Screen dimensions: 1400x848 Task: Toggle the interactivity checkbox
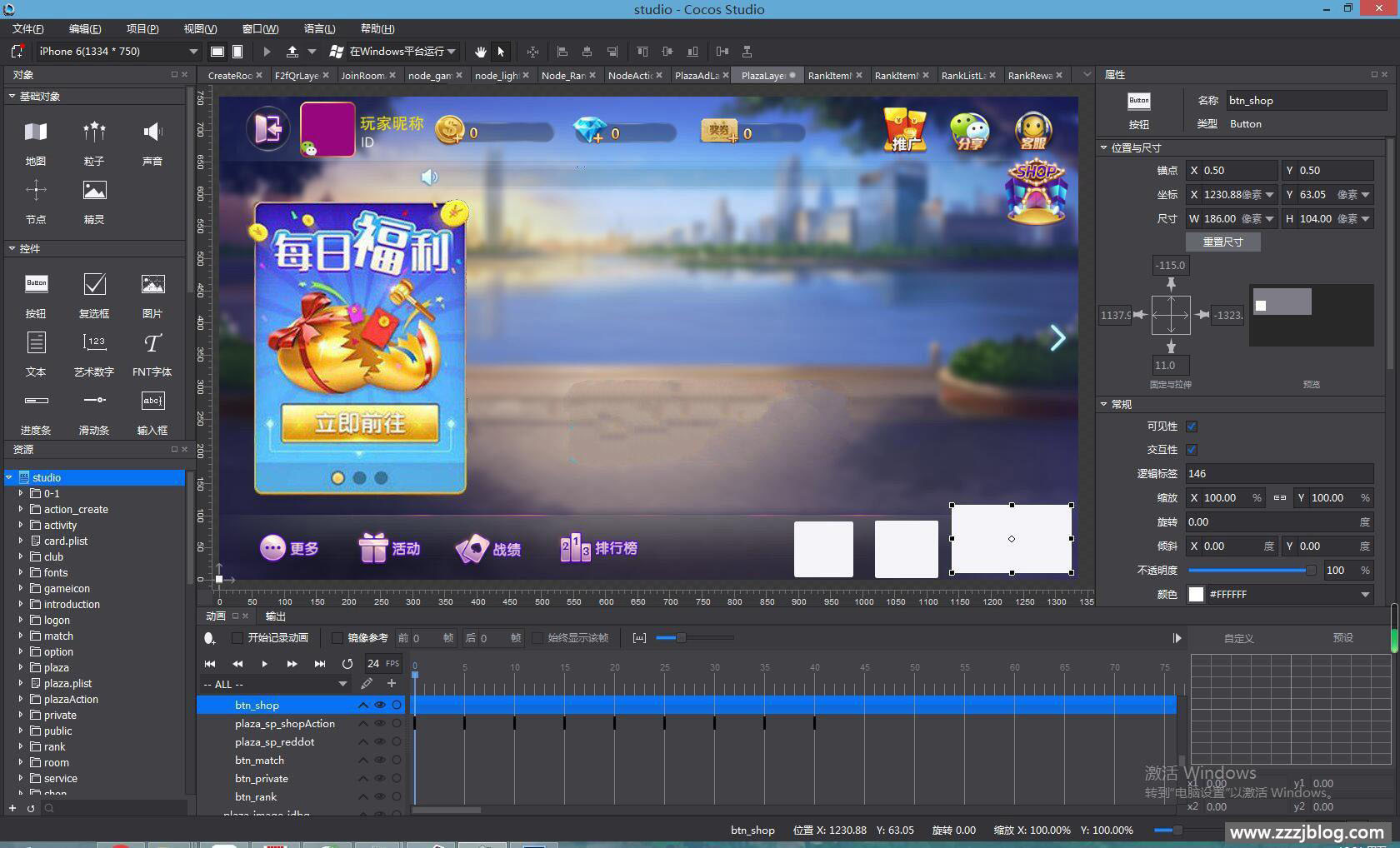1192,450
